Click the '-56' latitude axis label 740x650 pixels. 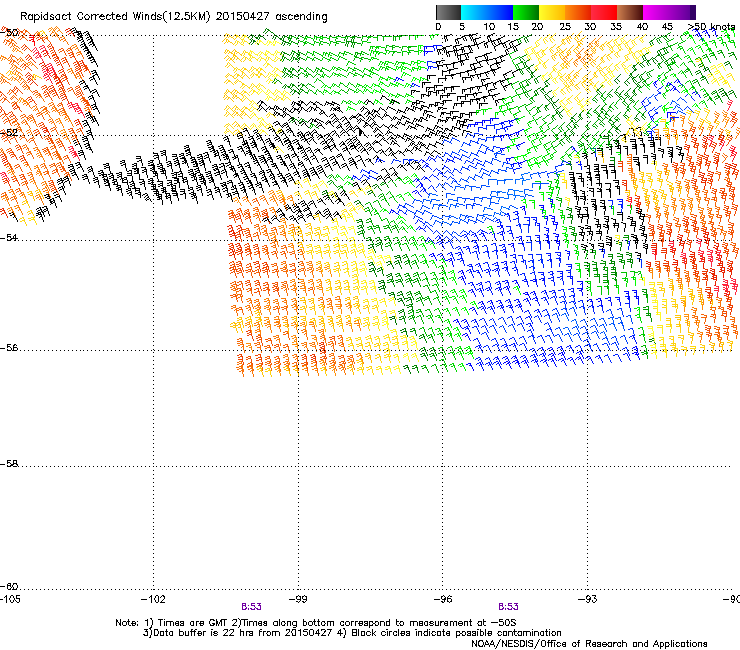point(9,348)
